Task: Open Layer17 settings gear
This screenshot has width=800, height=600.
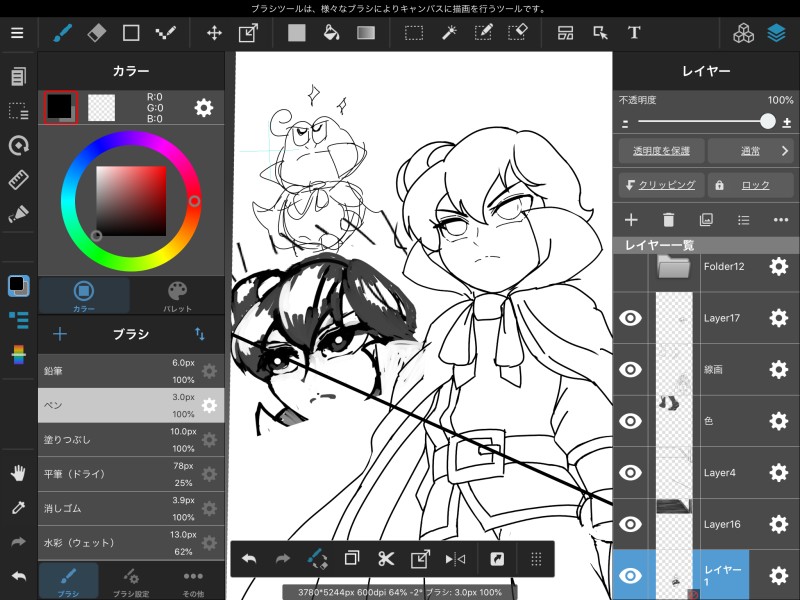Action: point(779,318)
